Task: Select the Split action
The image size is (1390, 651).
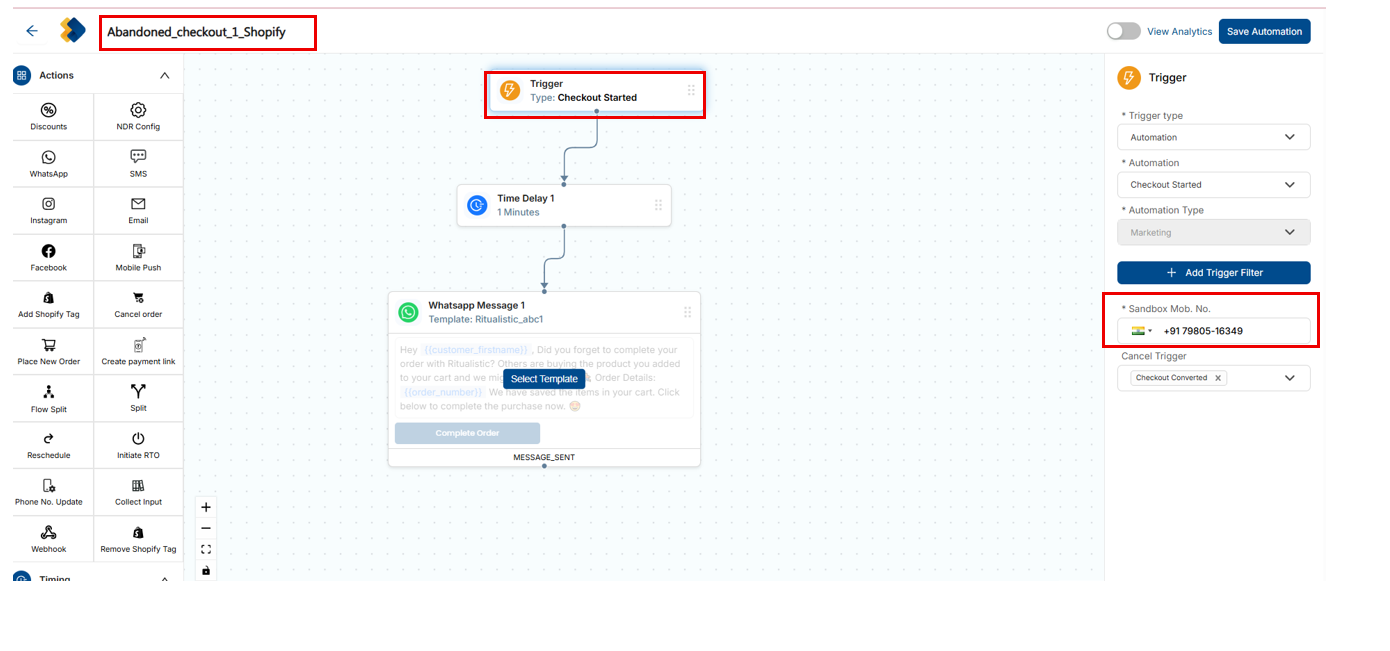Action: coord(138,399)
